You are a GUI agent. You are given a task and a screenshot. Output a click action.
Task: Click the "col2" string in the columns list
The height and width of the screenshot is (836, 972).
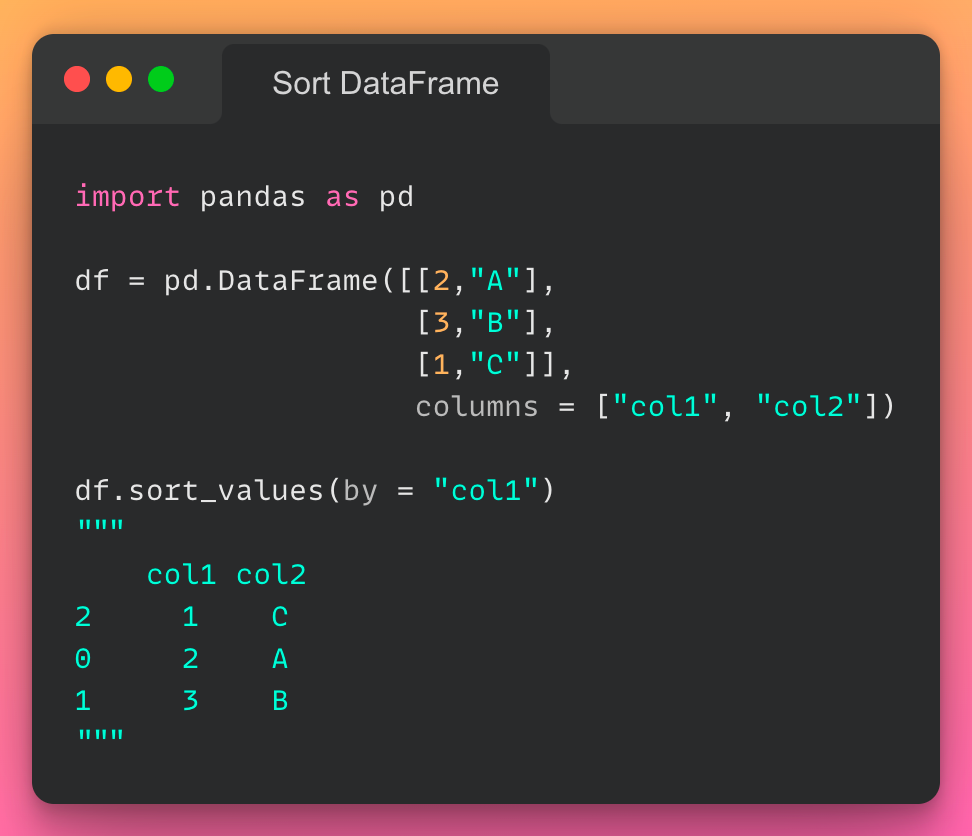(812, 407)
